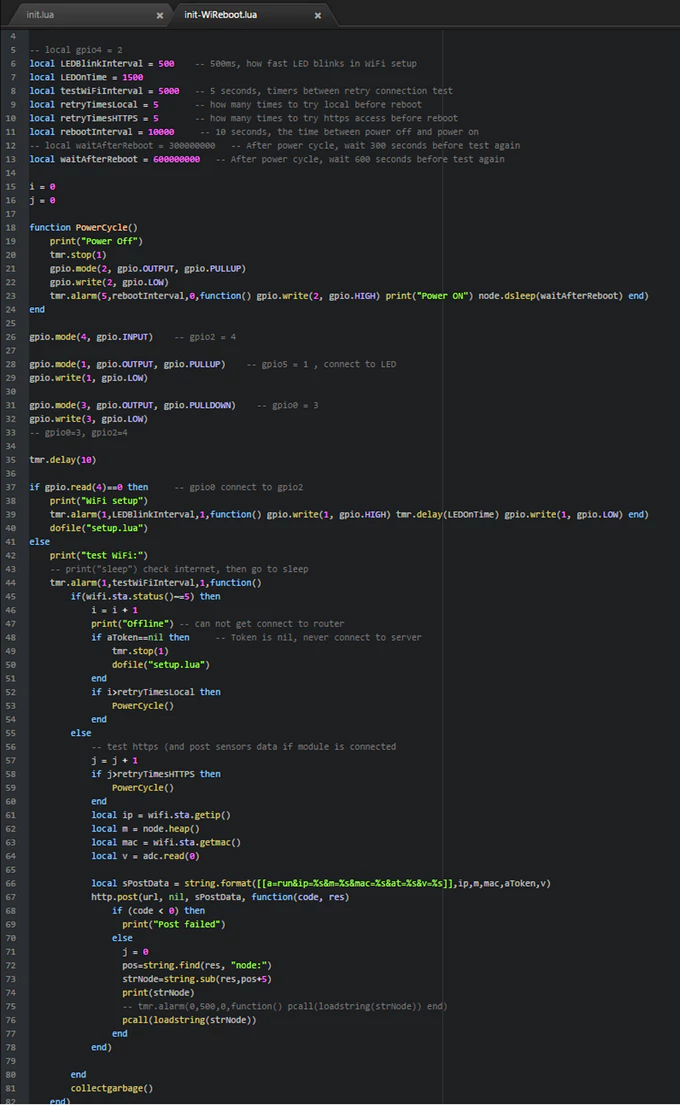Place cursor on PowerCycle function name definition
Viewport: 680px width, 1105px height.
(106, 227)
